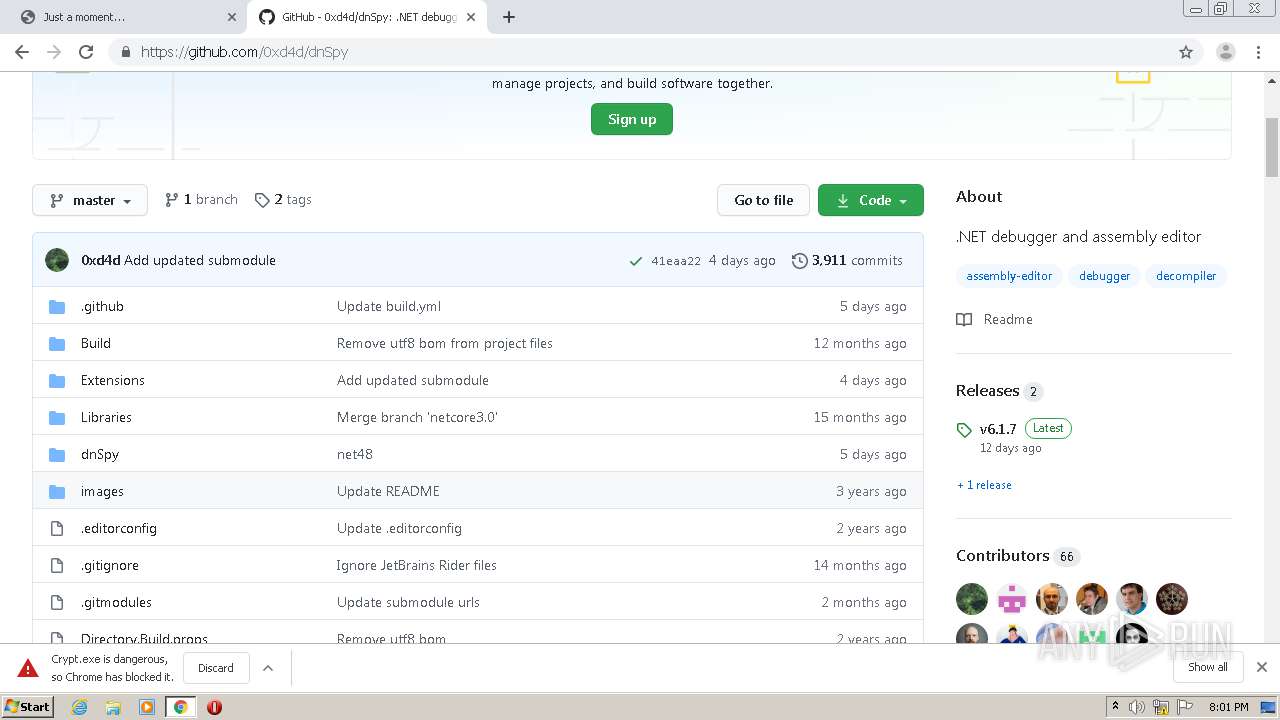Open the .gitmodules file

(x=116, y=602)
